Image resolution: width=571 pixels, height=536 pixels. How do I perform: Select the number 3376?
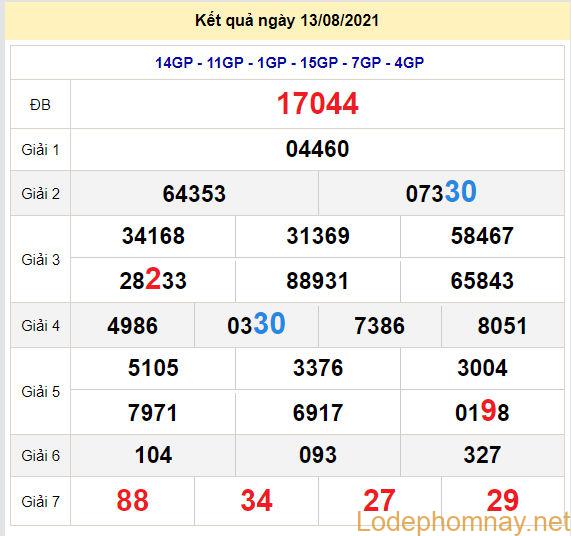tap(318, 367)
